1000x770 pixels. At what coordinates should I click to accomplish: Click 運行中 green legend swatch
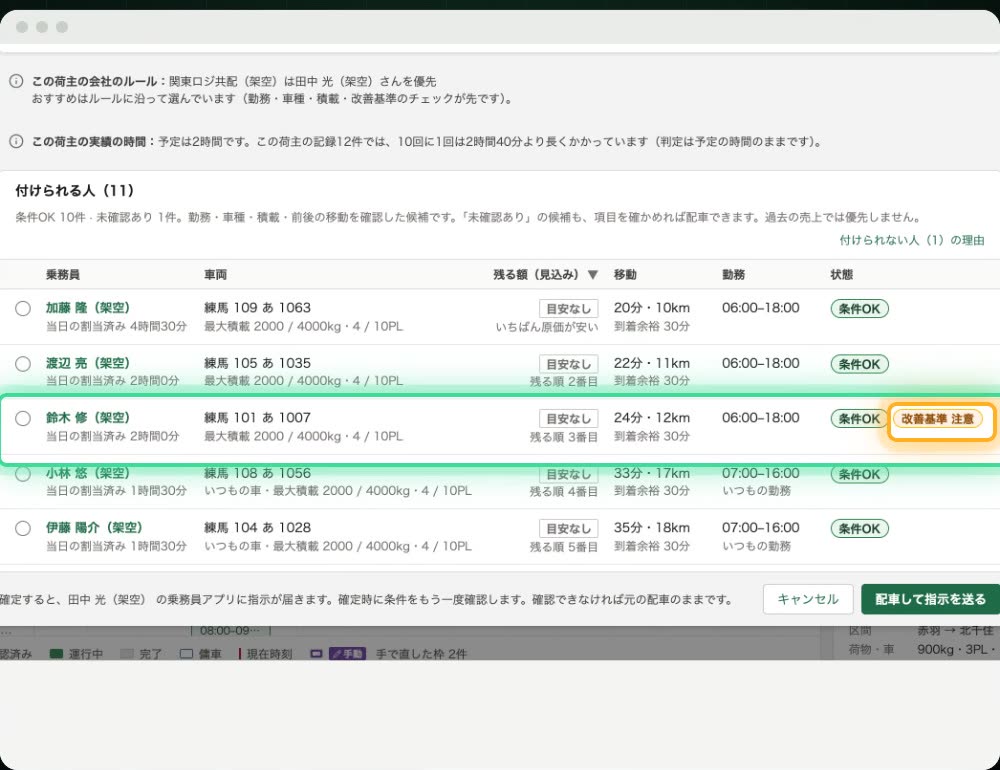click(x=56, y=654)
